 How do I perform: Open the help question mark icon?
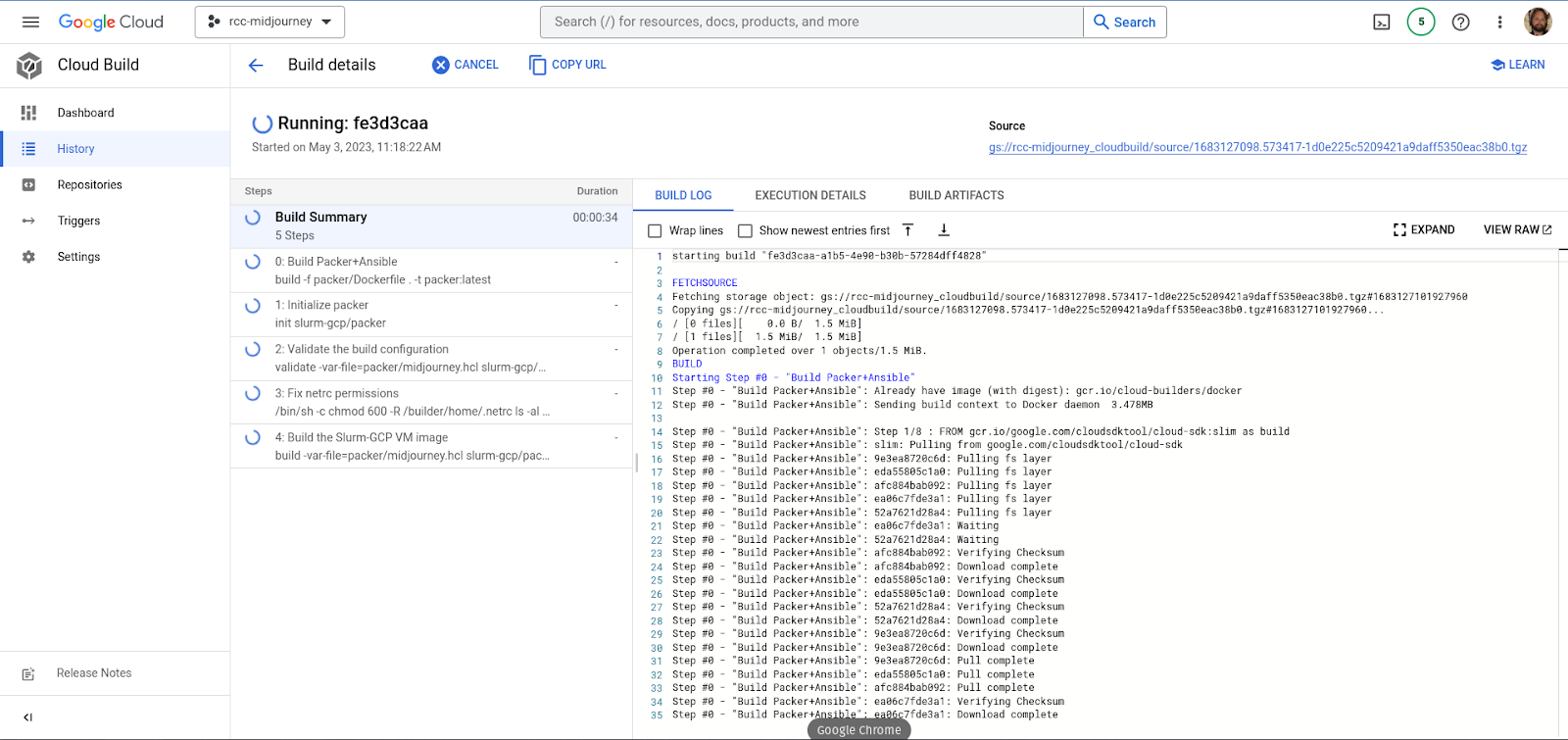click(x=1460, y=22)
